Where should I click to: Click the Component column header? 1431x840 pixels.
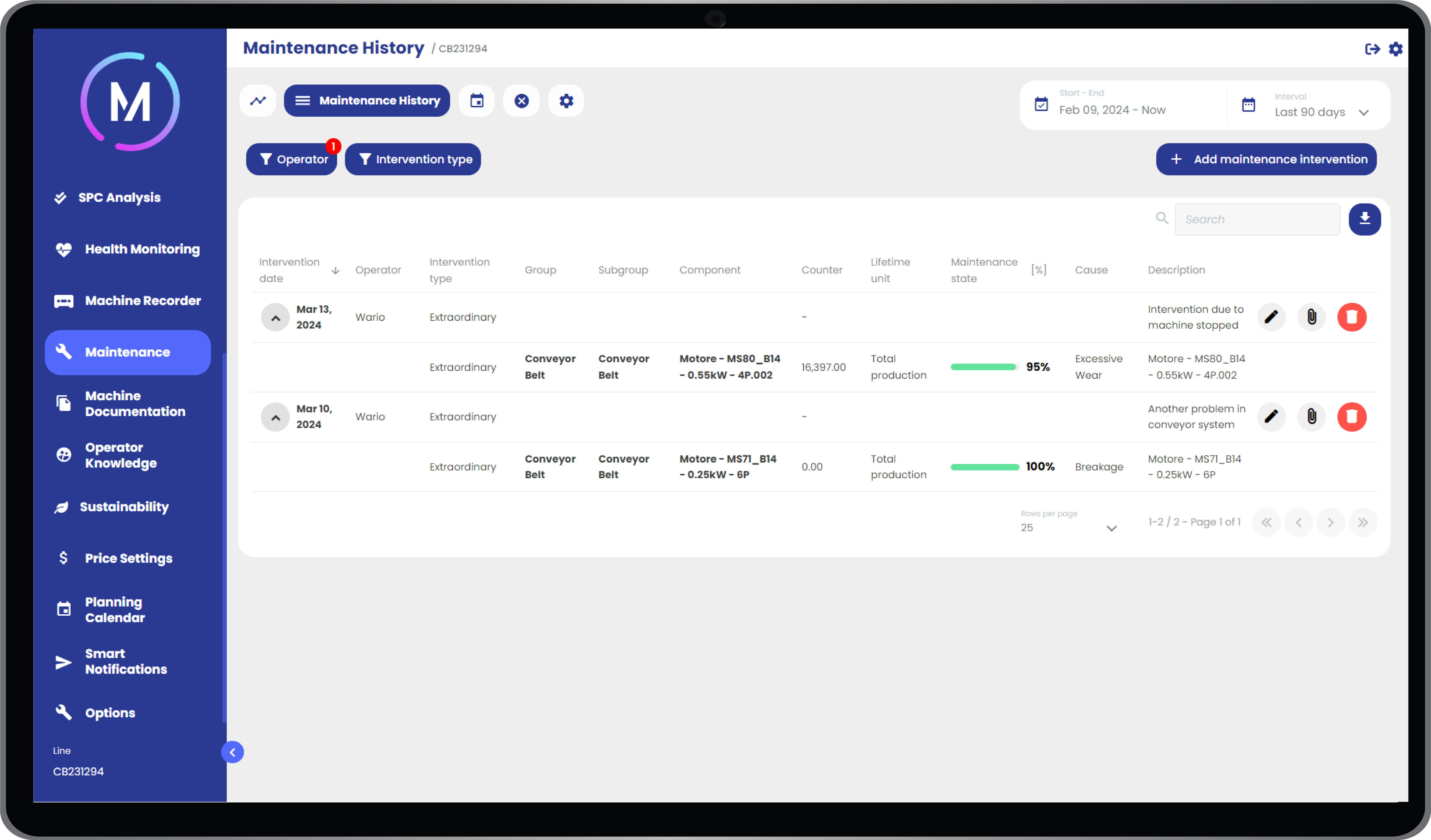coord(710,270)
